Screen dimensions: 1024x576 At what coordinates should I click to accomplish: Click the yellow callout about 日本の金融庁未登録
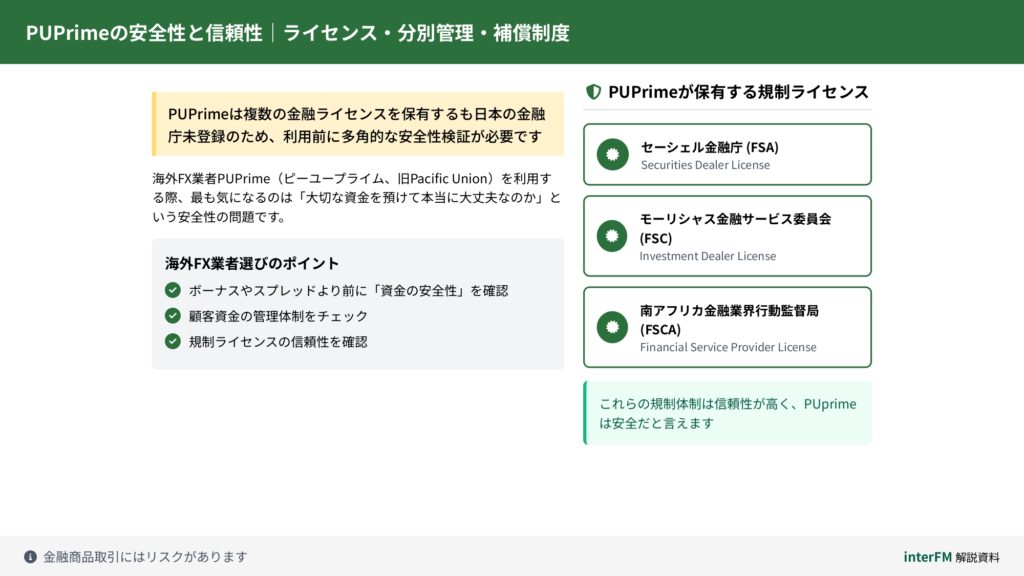357,124
